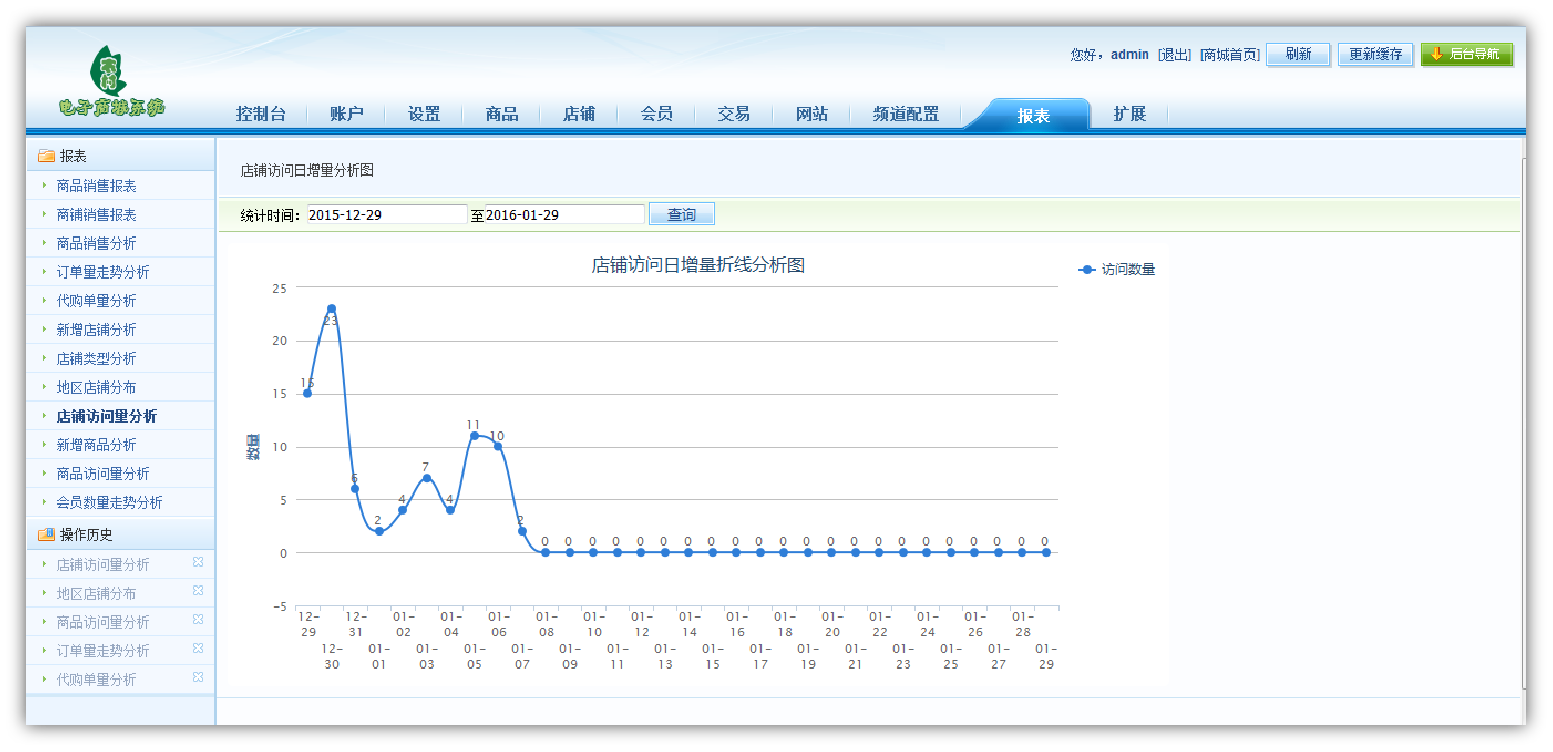Switch to the 商品 top navigation tab
The height and width of the screenshot is (752, 1553).
[501, 114]
